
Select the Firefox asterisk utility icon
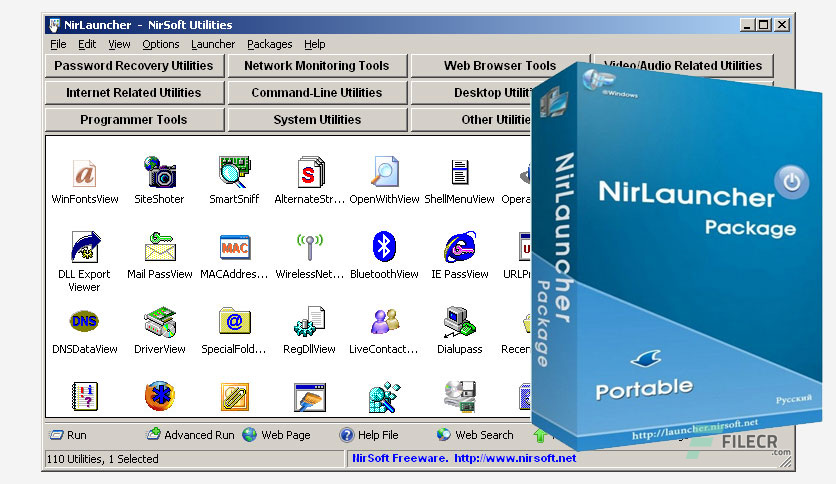(x=159, y=396)
